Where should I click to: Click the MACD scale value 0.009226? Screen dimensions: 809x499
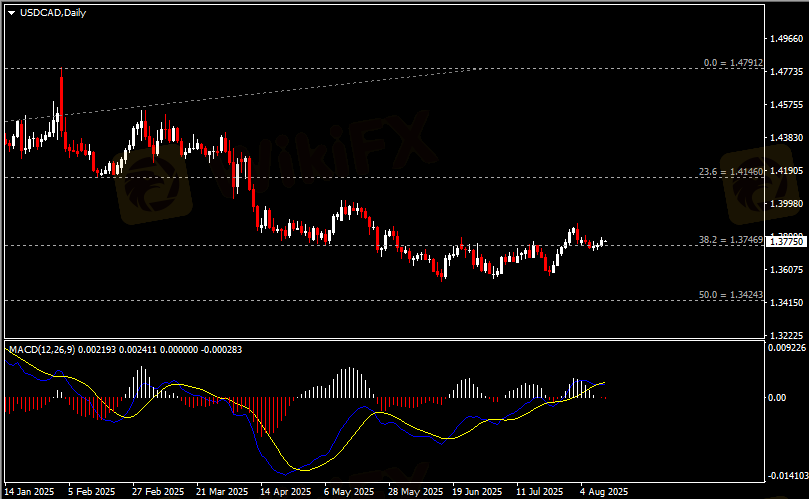(x=787, y=348)
